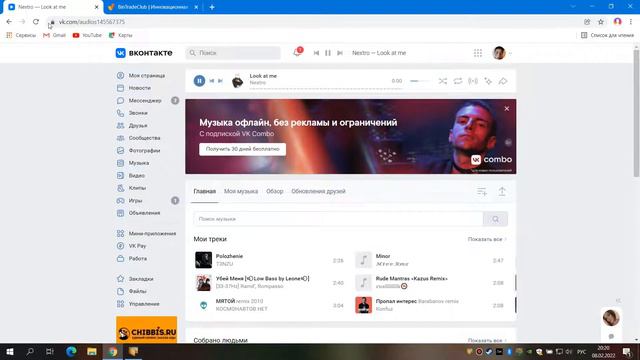Screen dimensions: 640x360
Task: Open the chibbis.ru ad banner
Action: pos(147,329)
